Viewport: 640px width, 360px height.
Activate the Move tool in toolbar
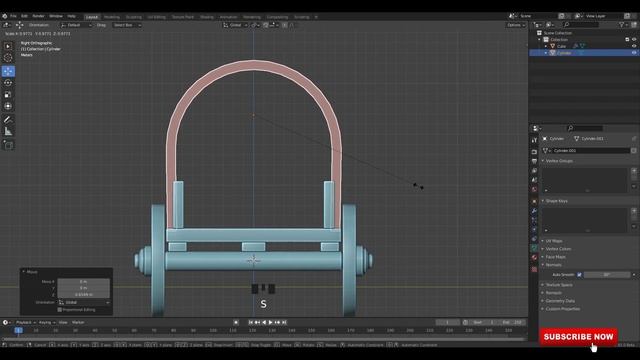(x=8, y=71)
